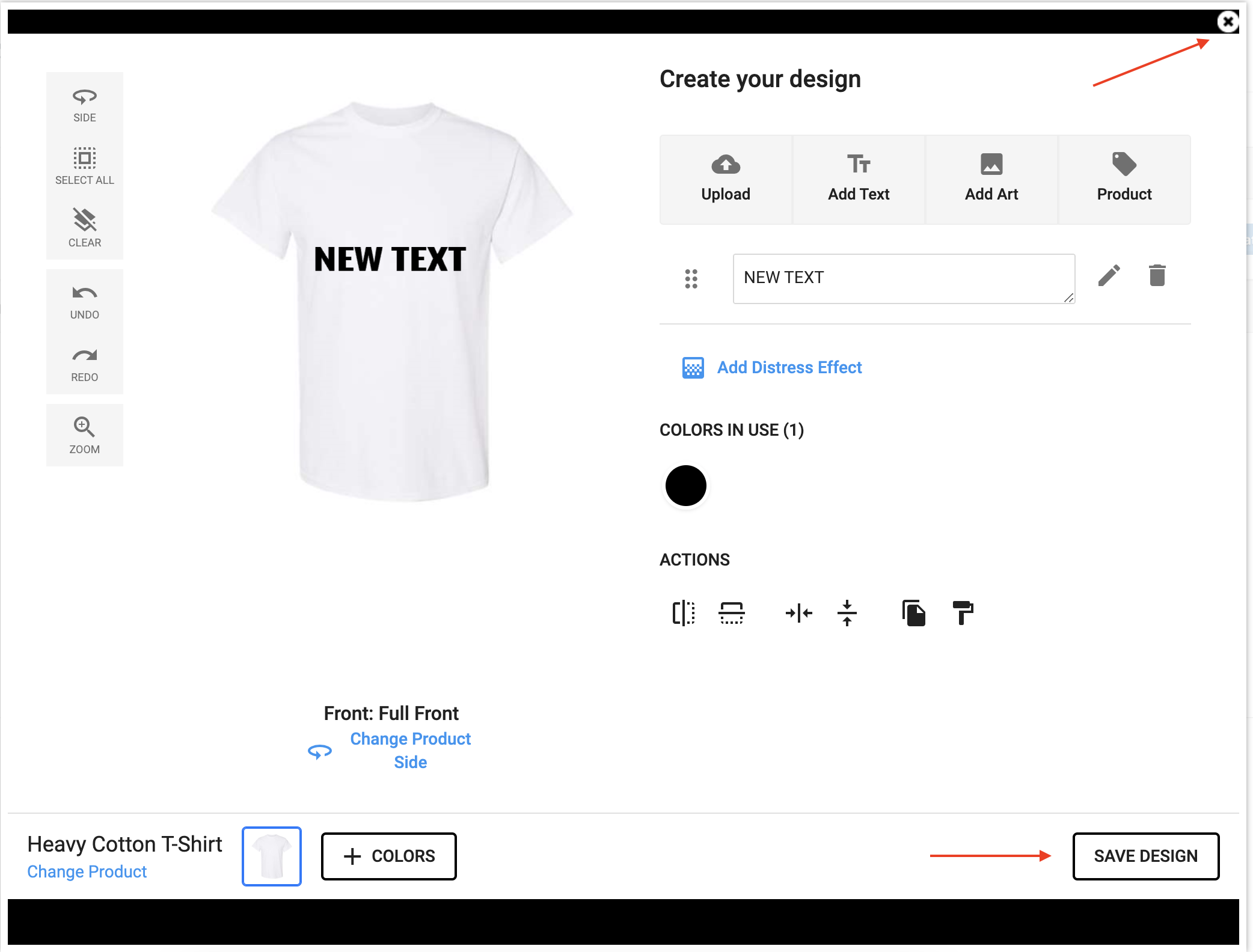Switch to the Add Art tab
The width and height of the screenshot is (1253, 952).
pos(991,177)
